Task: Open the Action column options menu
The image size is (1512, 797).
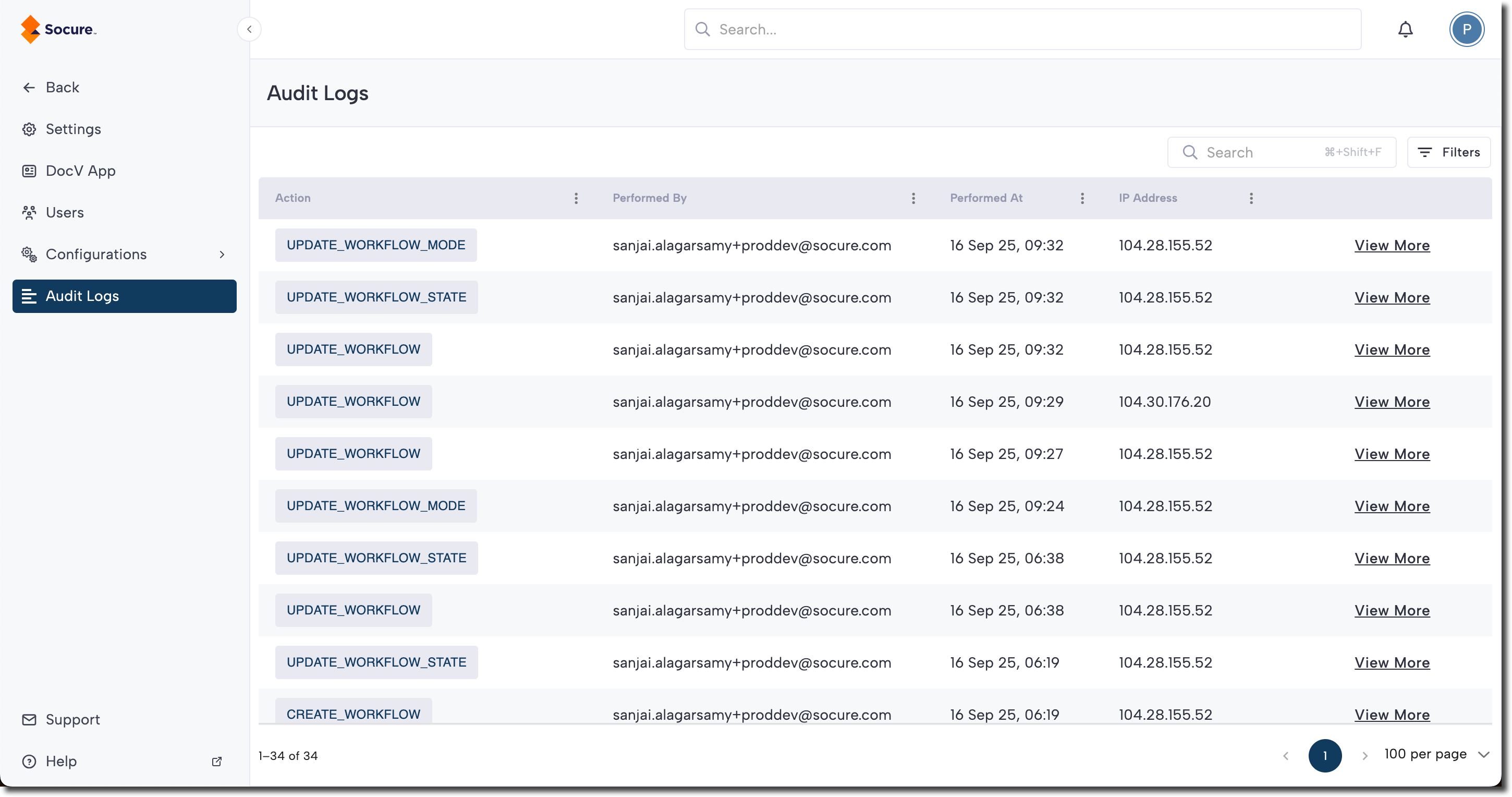Action: point(576,199)
